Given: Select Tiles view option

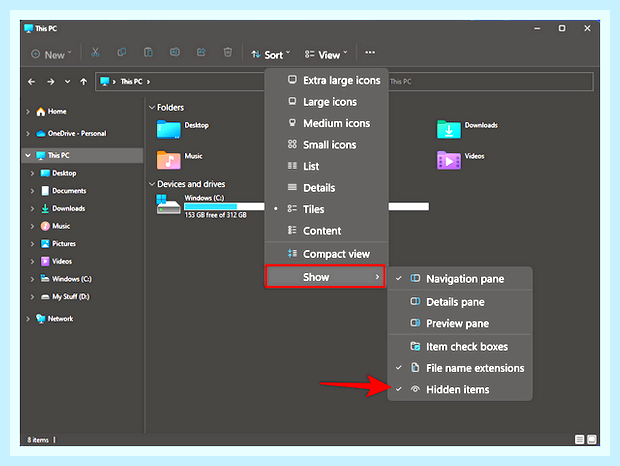Looking at the screenshot, I should point(326,209).
